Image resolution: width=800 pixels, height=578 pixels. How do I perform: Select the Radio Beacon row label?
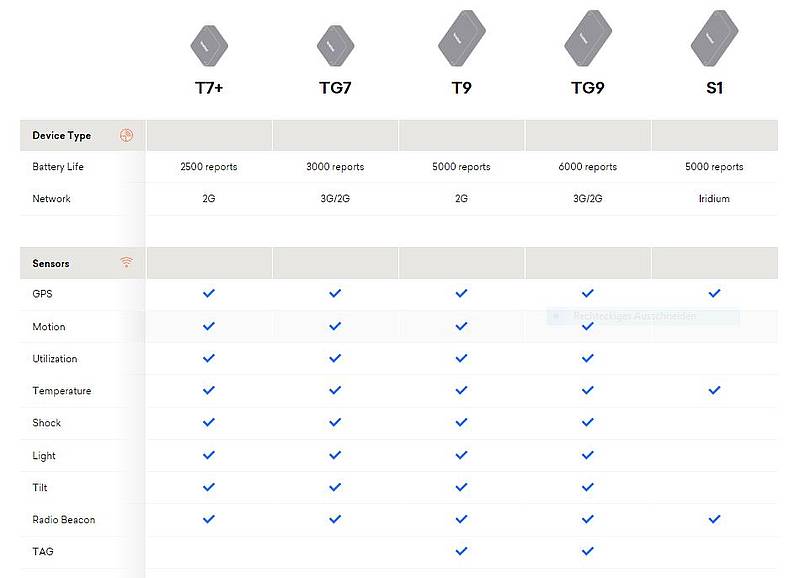(64, 520)
